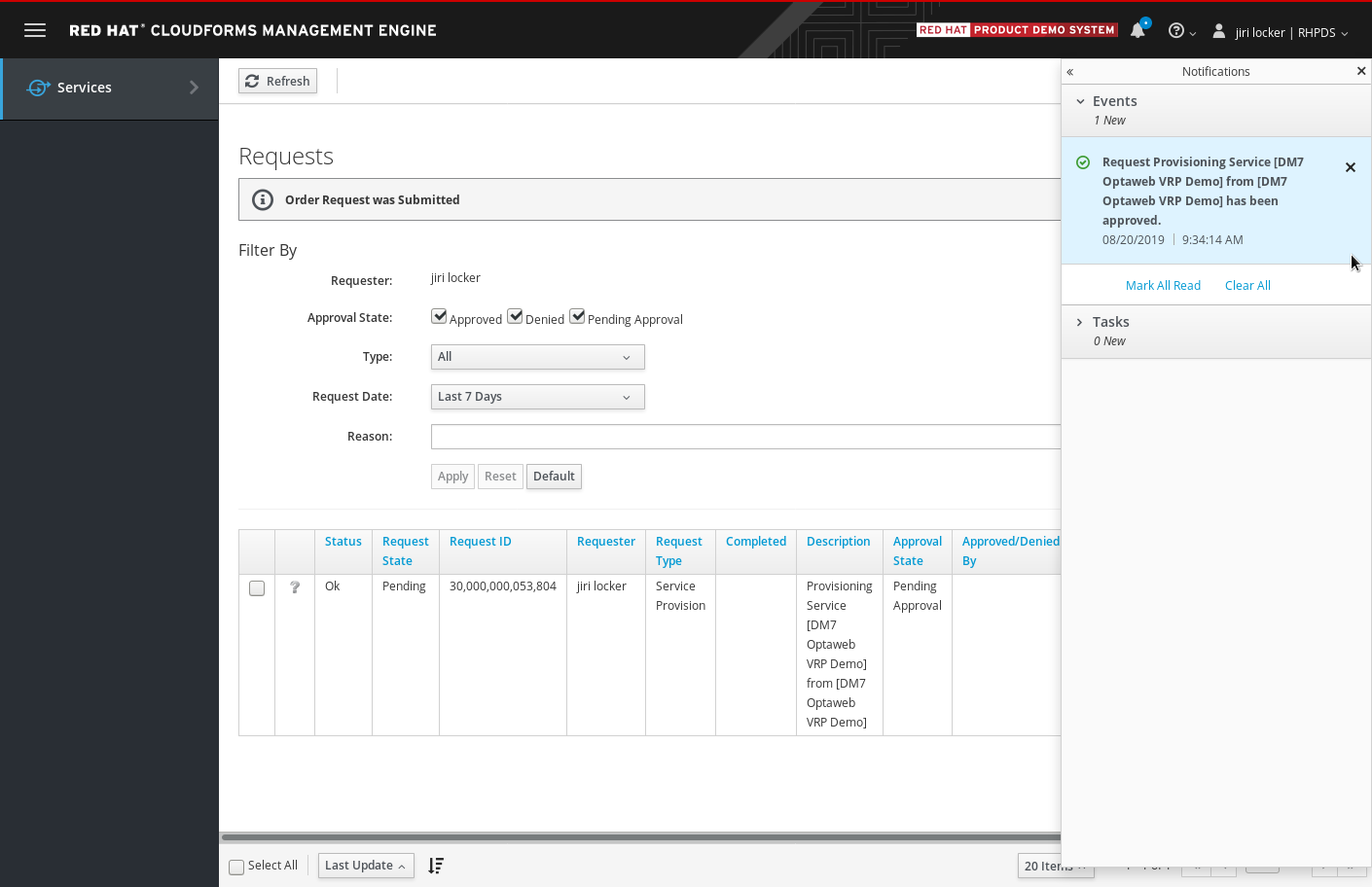Uncheck the Approved approval state
1372x887 pixels.
pyautogui.click(x=440, y=317)
